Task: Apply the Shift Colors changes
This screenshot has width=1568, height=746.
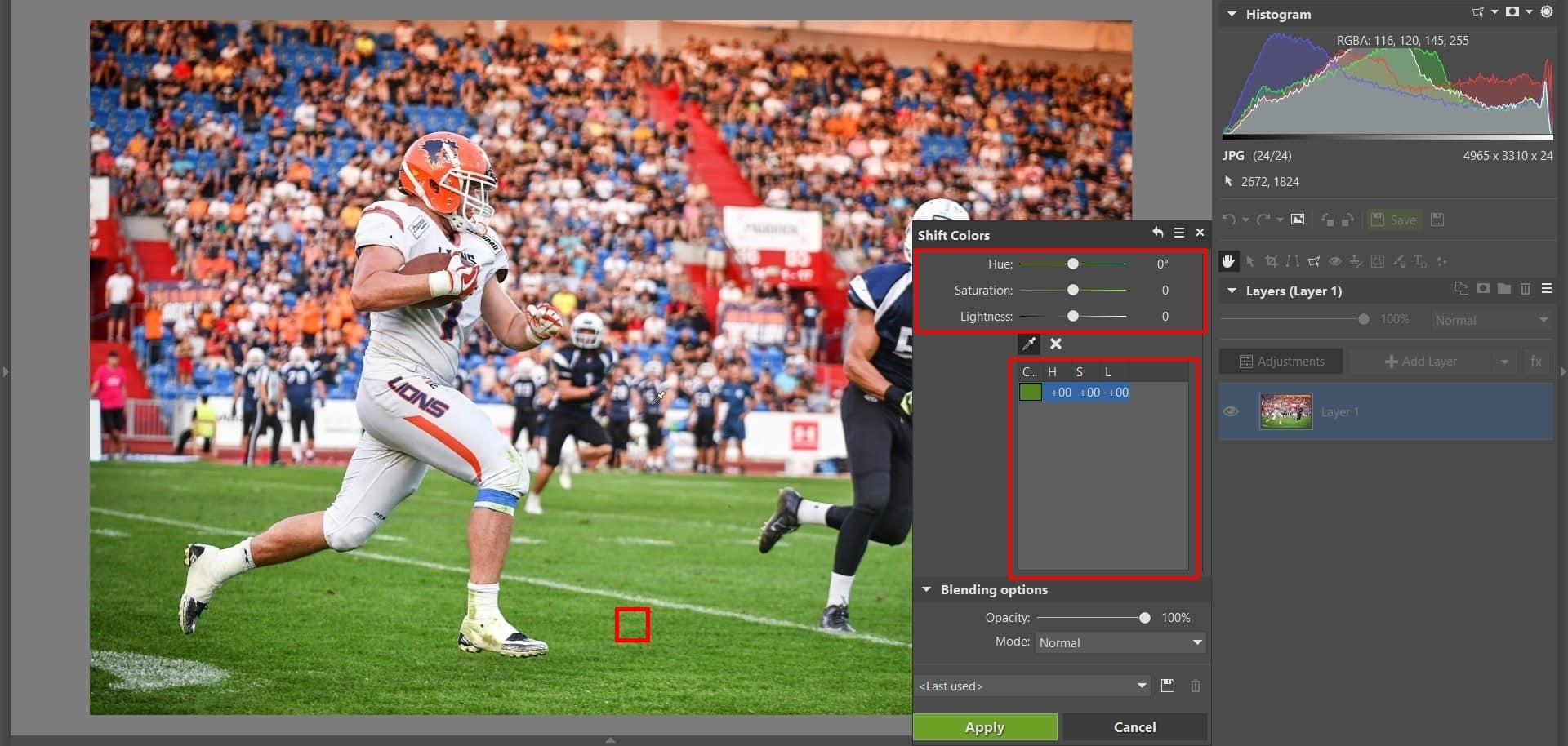Action: (985, 726)
